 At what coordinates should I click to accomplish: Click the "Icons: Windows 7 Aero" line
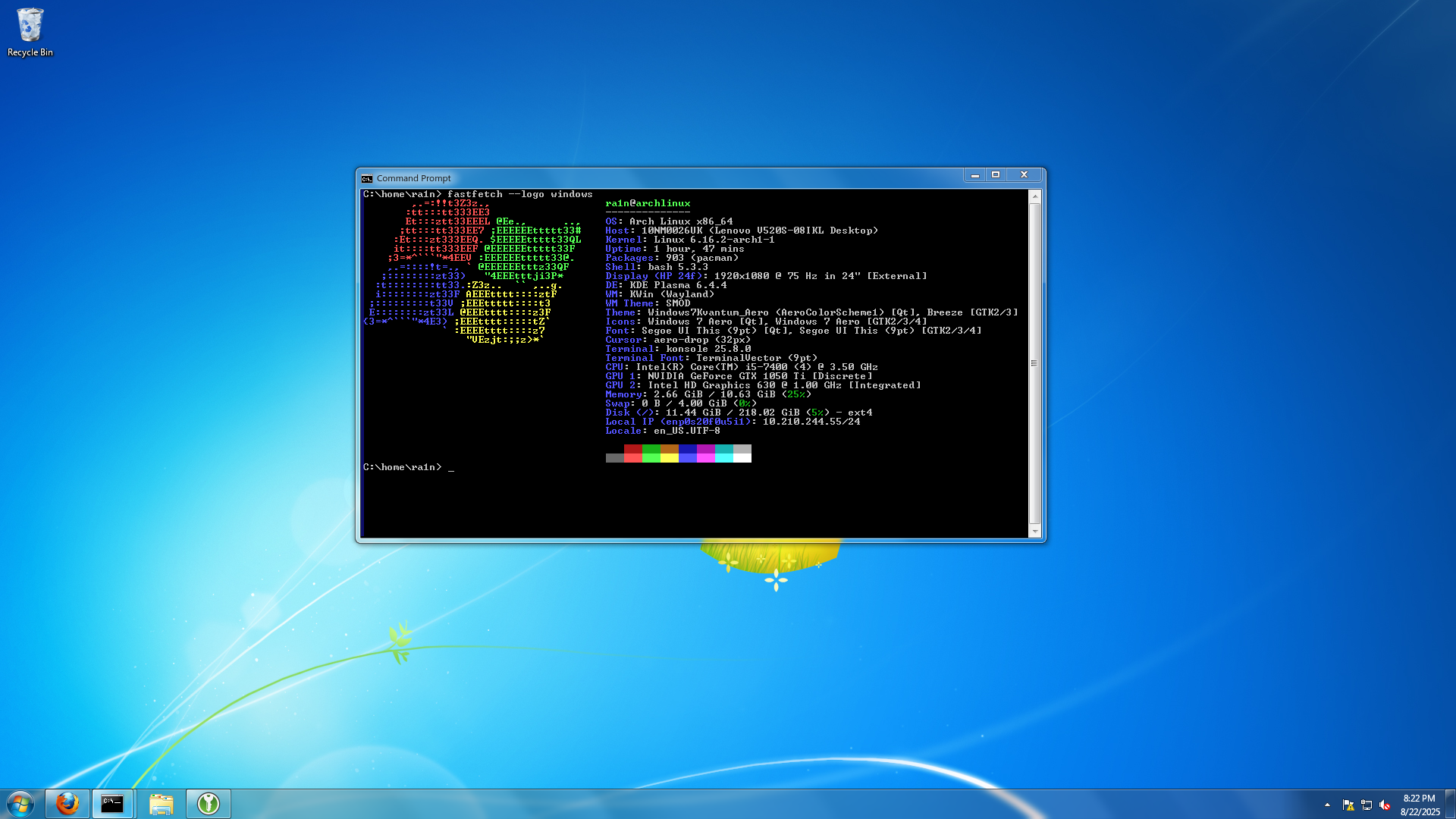(766, 322)
